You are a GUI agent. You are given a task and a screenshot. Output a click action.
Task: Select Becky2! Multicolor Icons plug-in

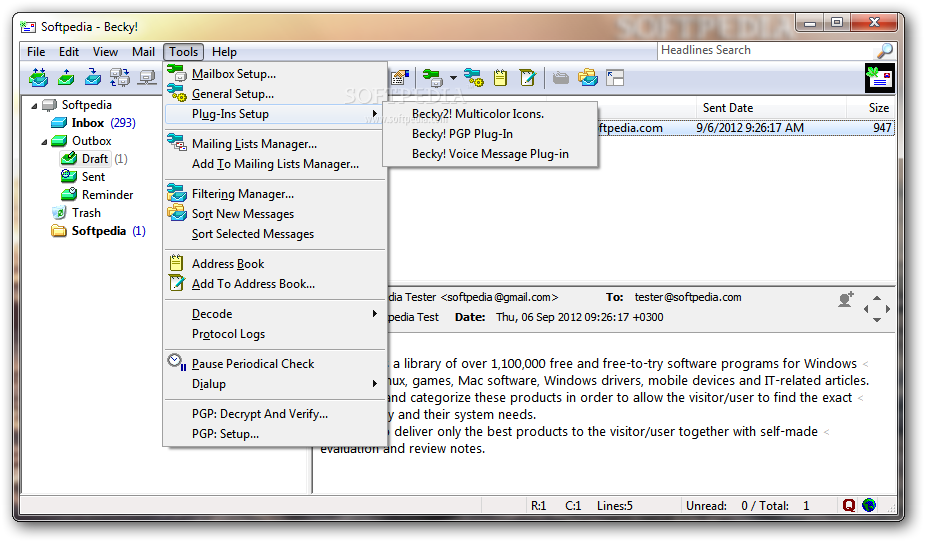coord(490,114)
